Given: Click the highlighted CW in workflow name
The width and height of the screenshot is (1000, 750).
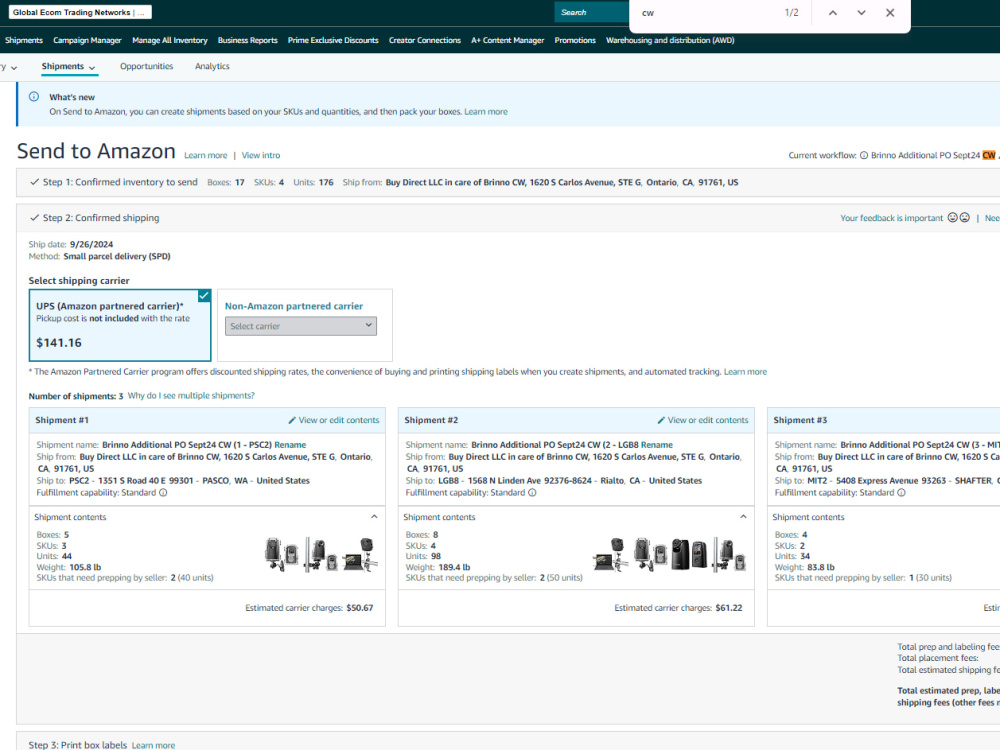Looking at the screenshot, I should click(989, 155).
